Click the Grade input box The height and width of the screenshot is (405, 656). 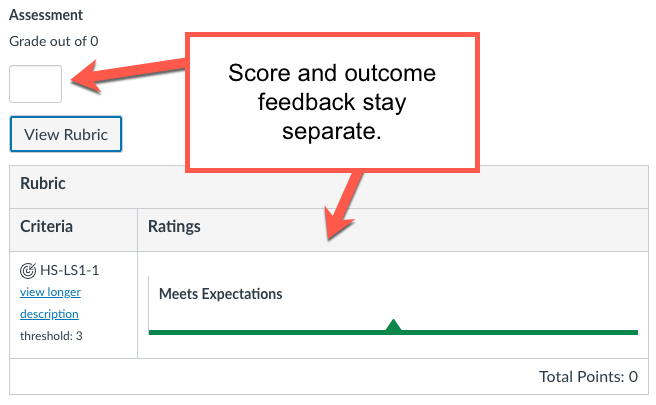pos(35,84)
